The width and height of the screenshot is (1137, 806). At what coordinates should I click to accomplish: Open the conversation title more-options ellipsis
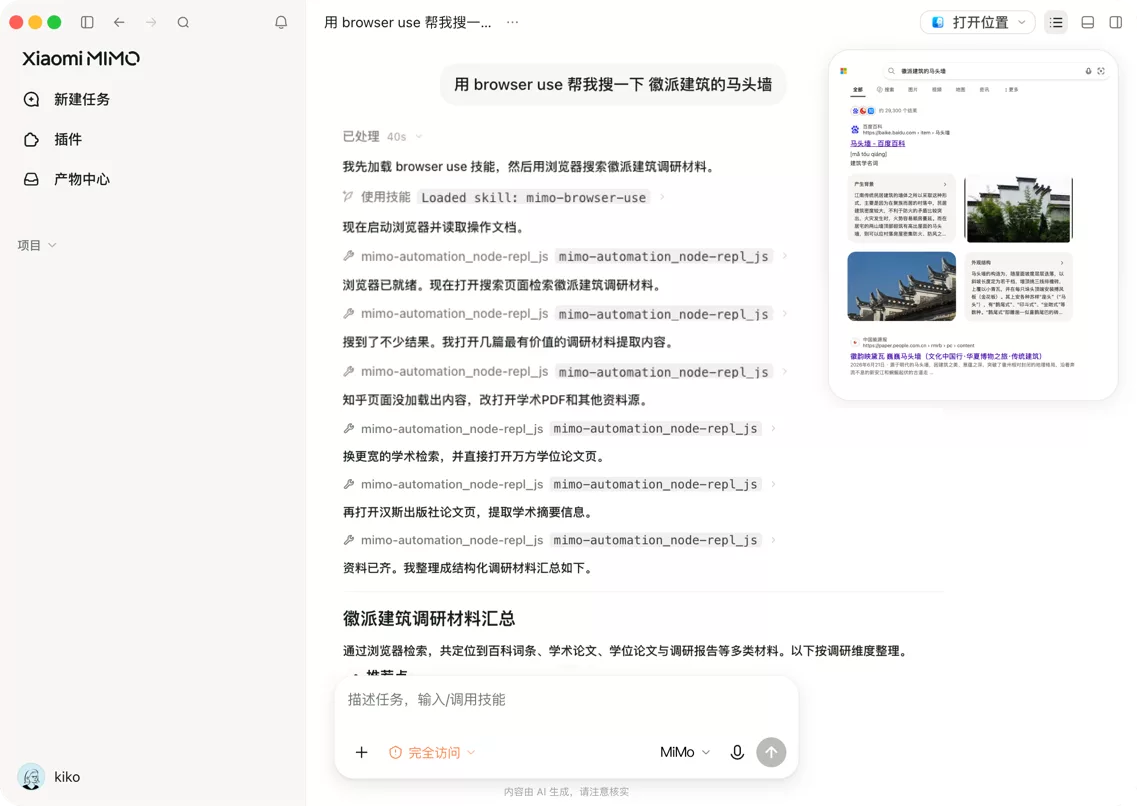pyautogui.click(x=513, y=22)
